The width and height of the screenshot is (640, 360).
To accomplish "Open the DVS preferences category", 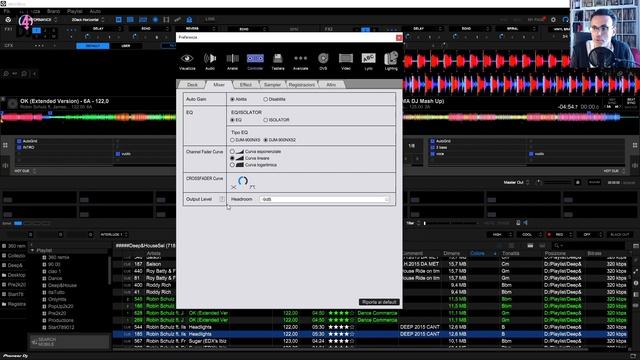I will tap(323, 61).
